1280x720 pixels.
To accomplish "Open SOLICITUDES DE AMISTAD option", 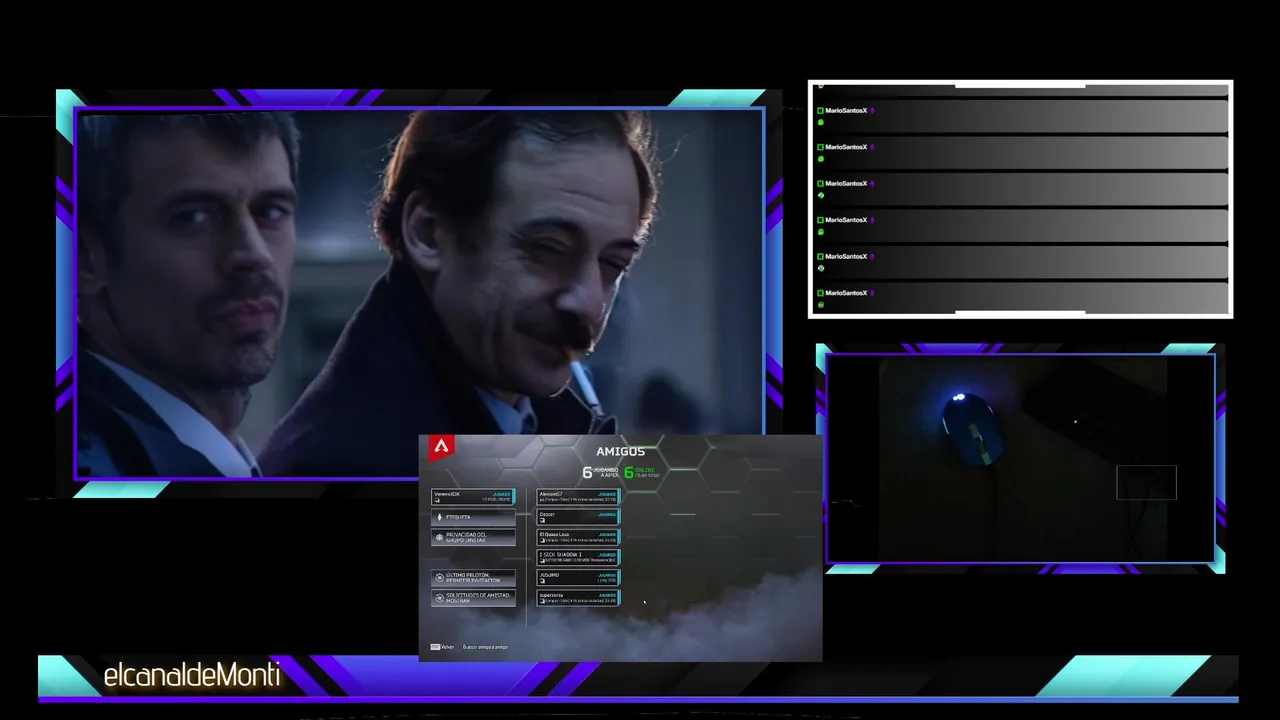I will (473, 598).
